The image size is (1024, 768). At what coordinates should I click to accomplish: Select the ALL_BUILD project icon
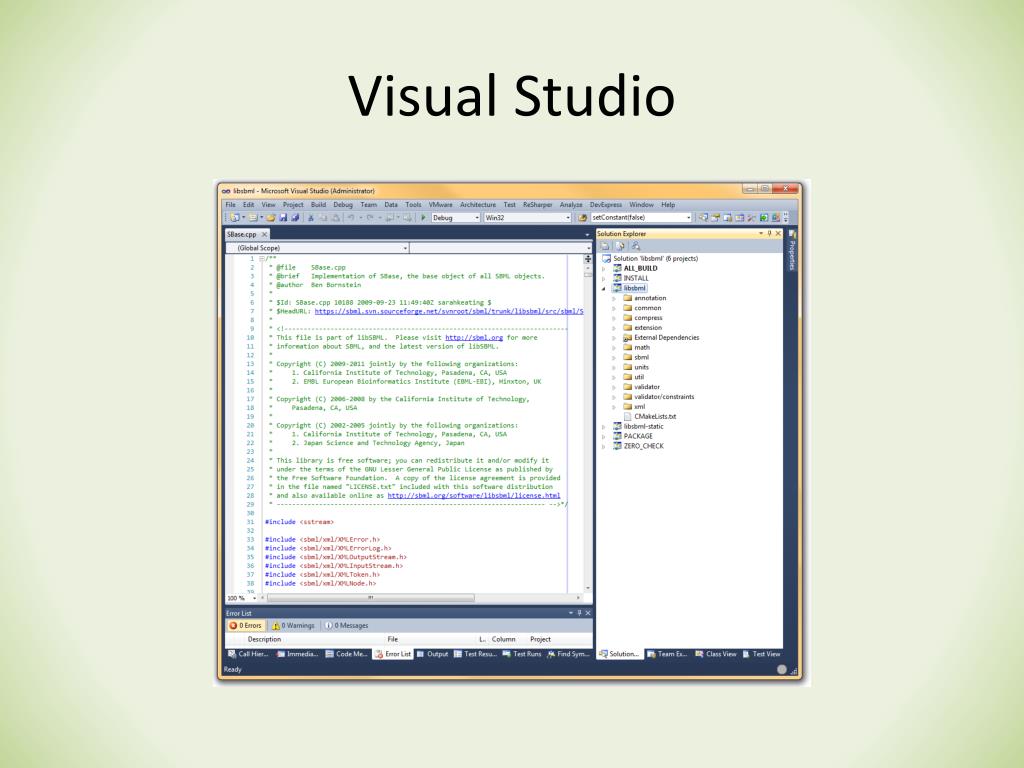pos(617,268)
